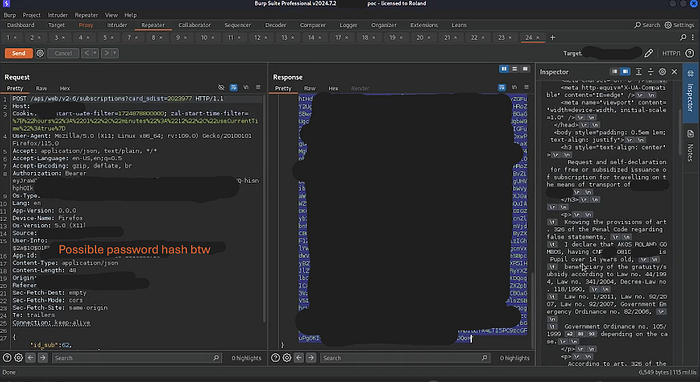Open the Burp menu
The width and height of the screenshot is (700, 382).
pyautogui.click(x=9, y=15)
